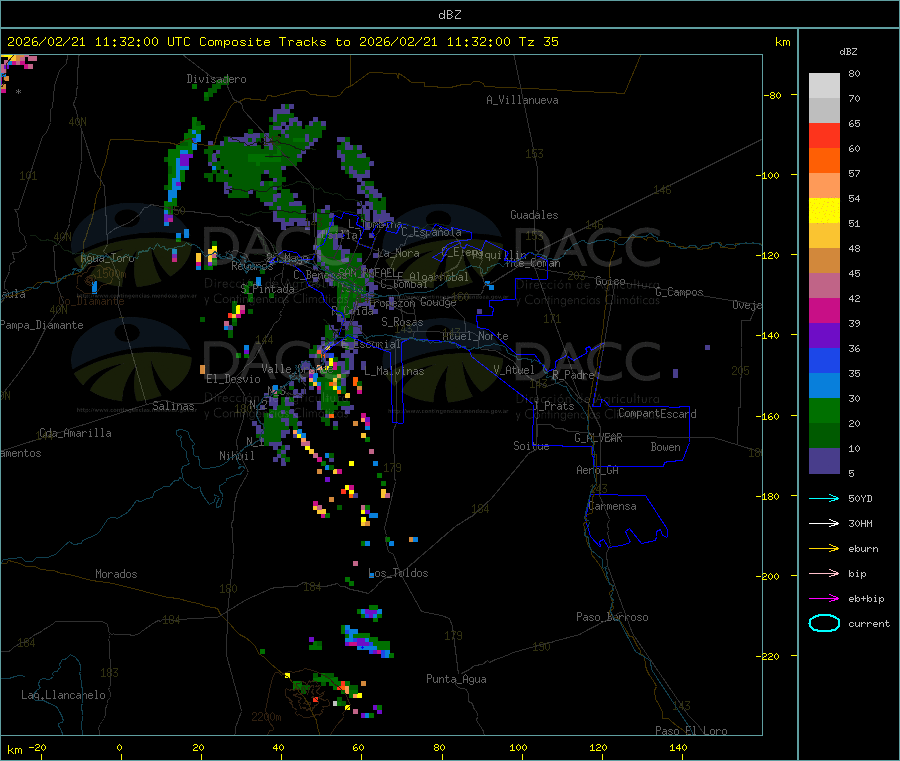Click the 'Carmensa' map label
900x761 pixels.
pos(612,506)
